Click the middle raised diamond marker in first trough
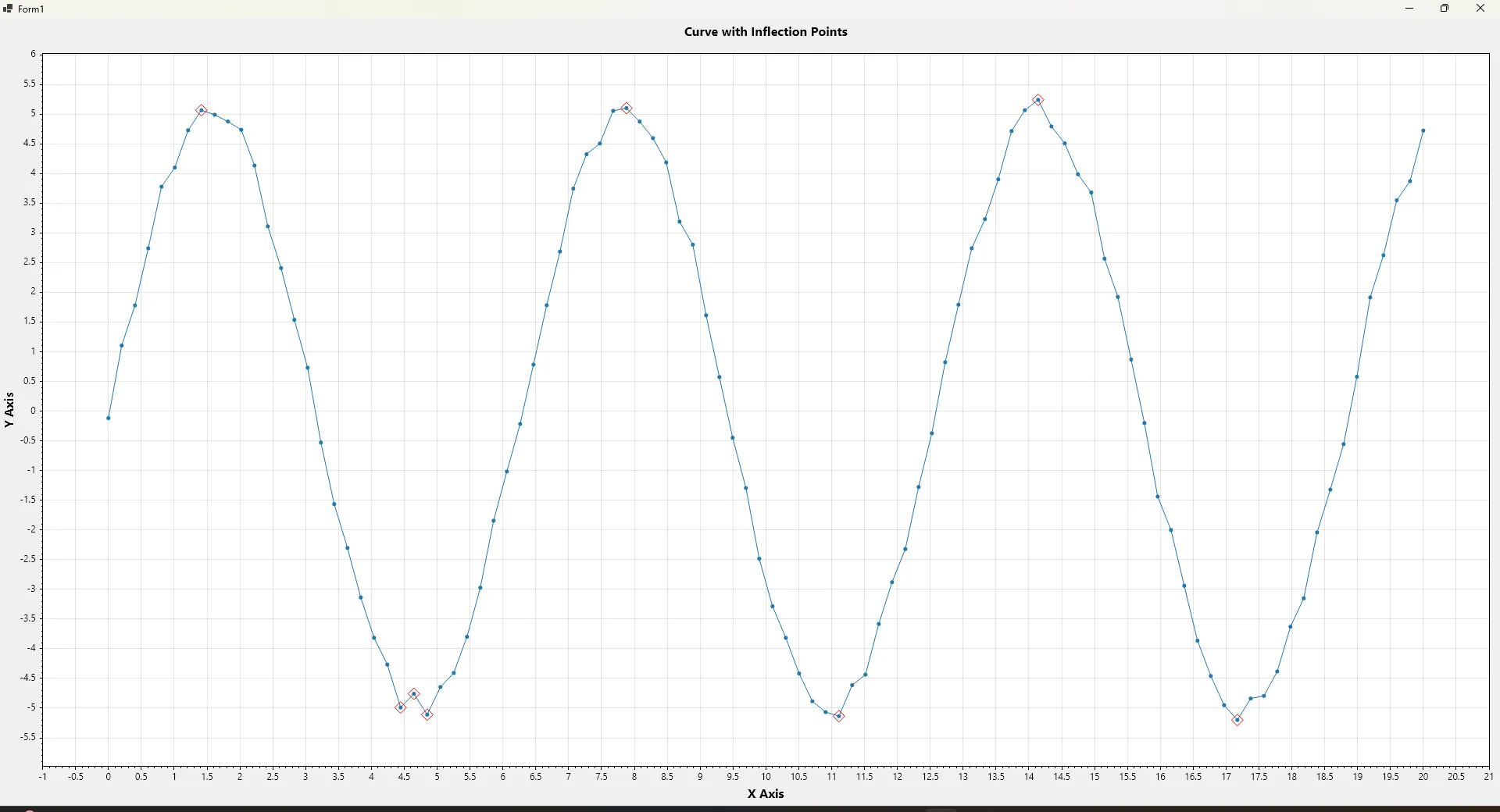The image size is (1500, 812). click(x=414, y=695)
